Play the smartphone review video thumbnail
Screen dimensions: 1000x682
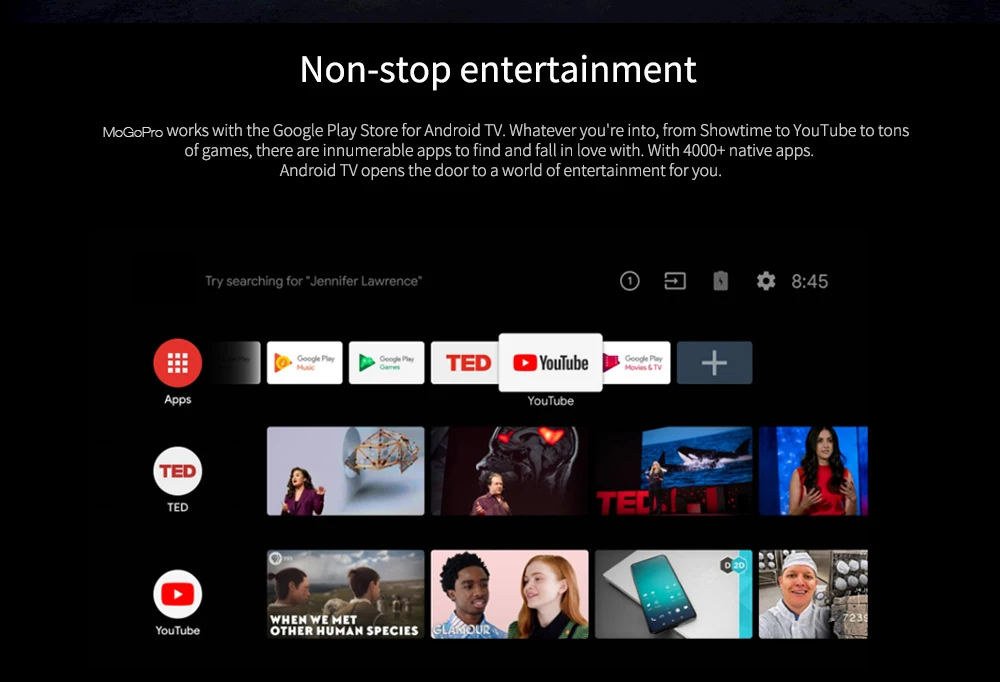coord(673,594)
